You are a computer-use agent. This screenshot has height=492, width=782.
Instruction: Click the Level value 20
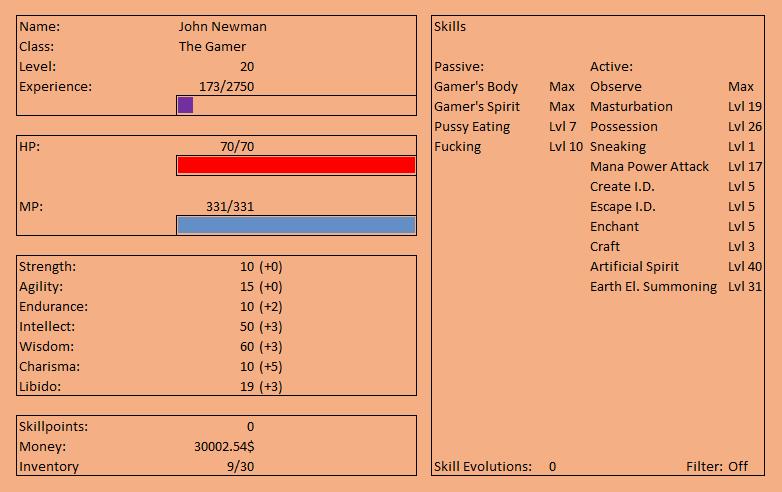247,66
